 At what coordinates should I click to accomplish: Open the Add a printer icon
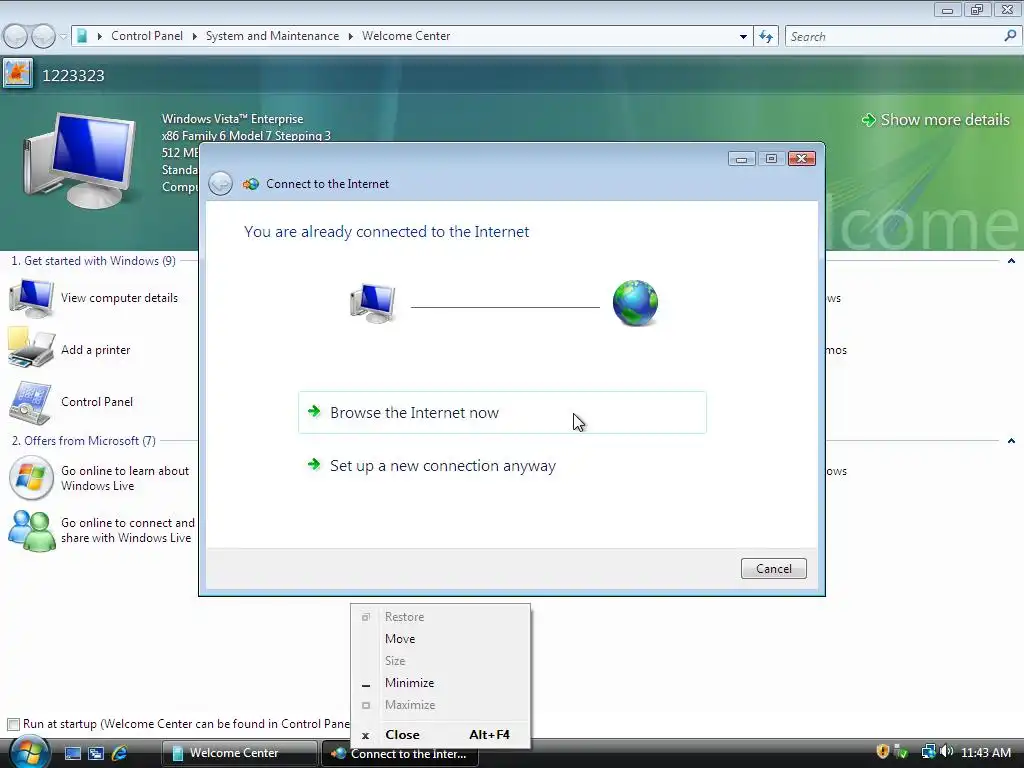(31, 349)
